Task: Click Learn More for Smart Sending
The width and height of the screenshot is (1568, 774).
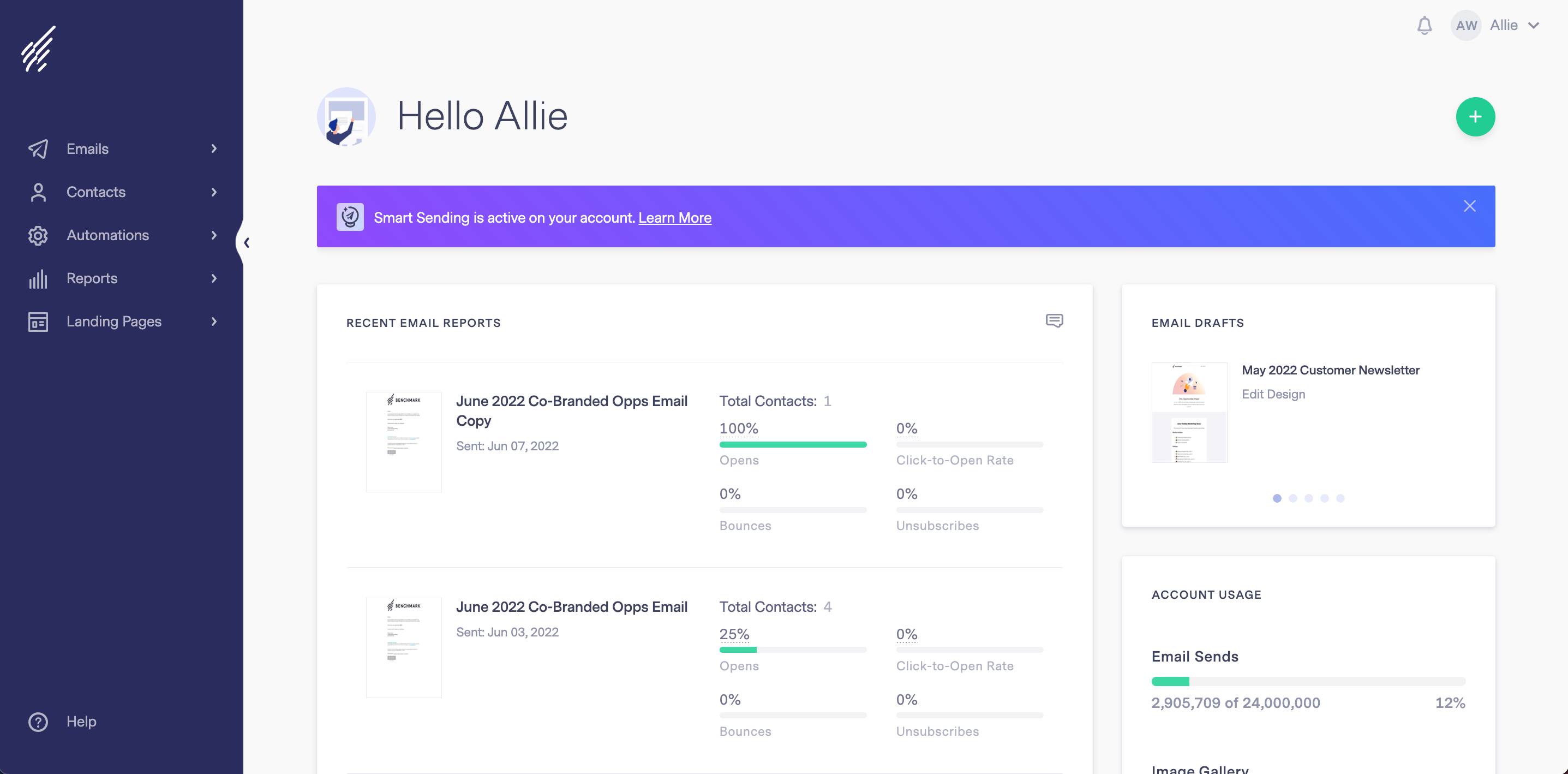Action: pos(675,216)
